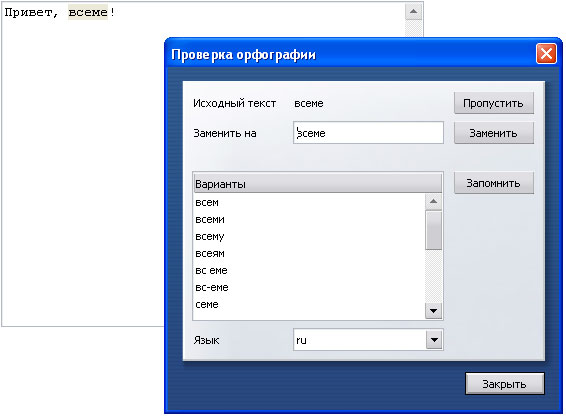Open the Язык language dropdown

pos(434,340)
